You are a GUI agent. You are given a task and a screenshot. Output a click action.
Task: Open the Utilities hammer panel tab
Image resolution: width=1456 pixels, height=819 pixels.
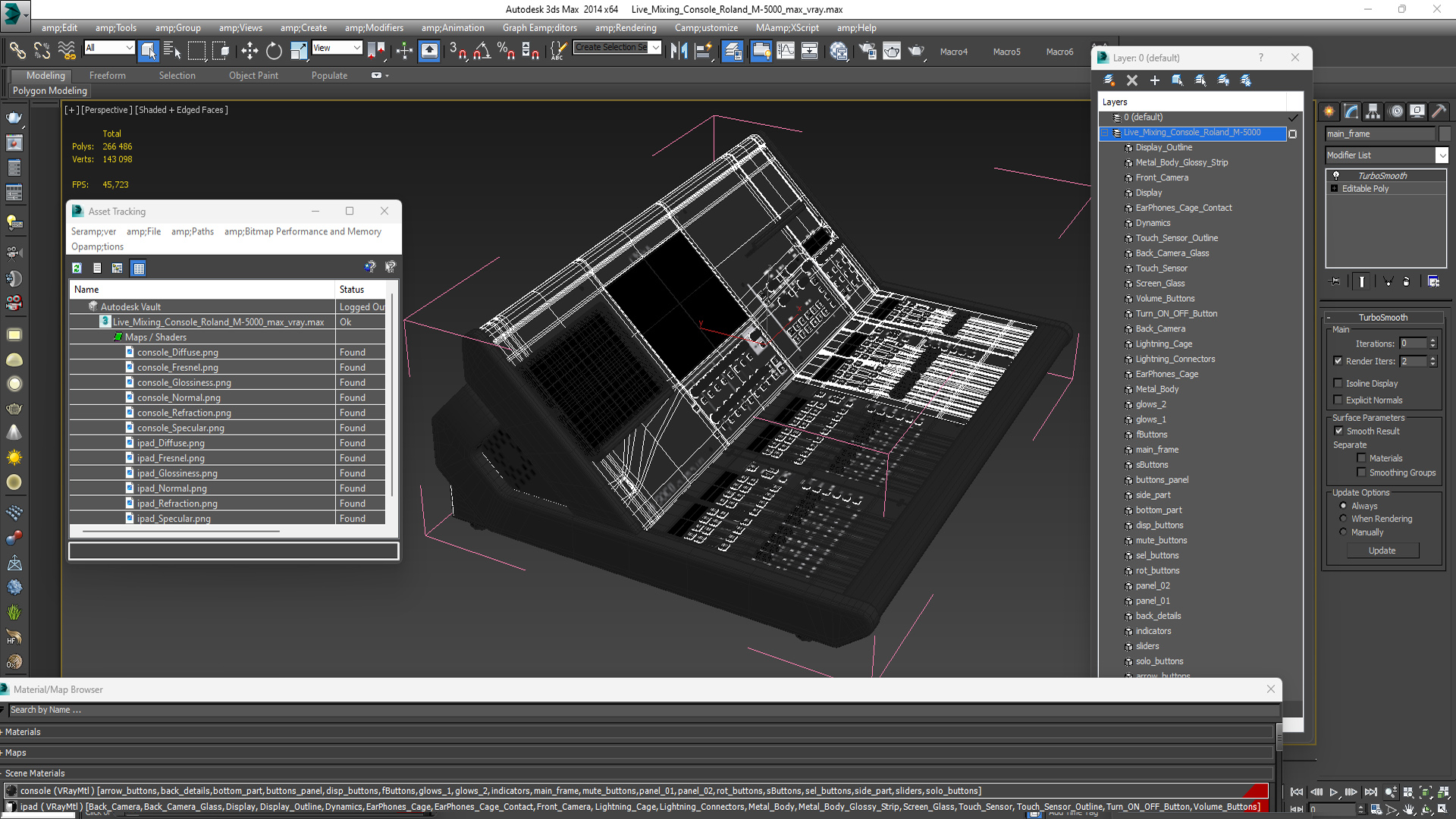[1439, 111]
